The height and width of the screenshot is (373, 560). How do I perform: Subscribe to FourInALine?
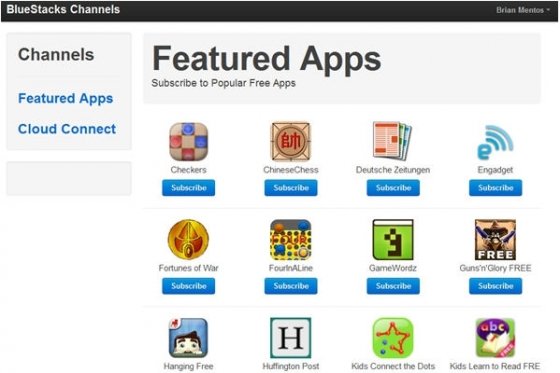pos(291,286)
